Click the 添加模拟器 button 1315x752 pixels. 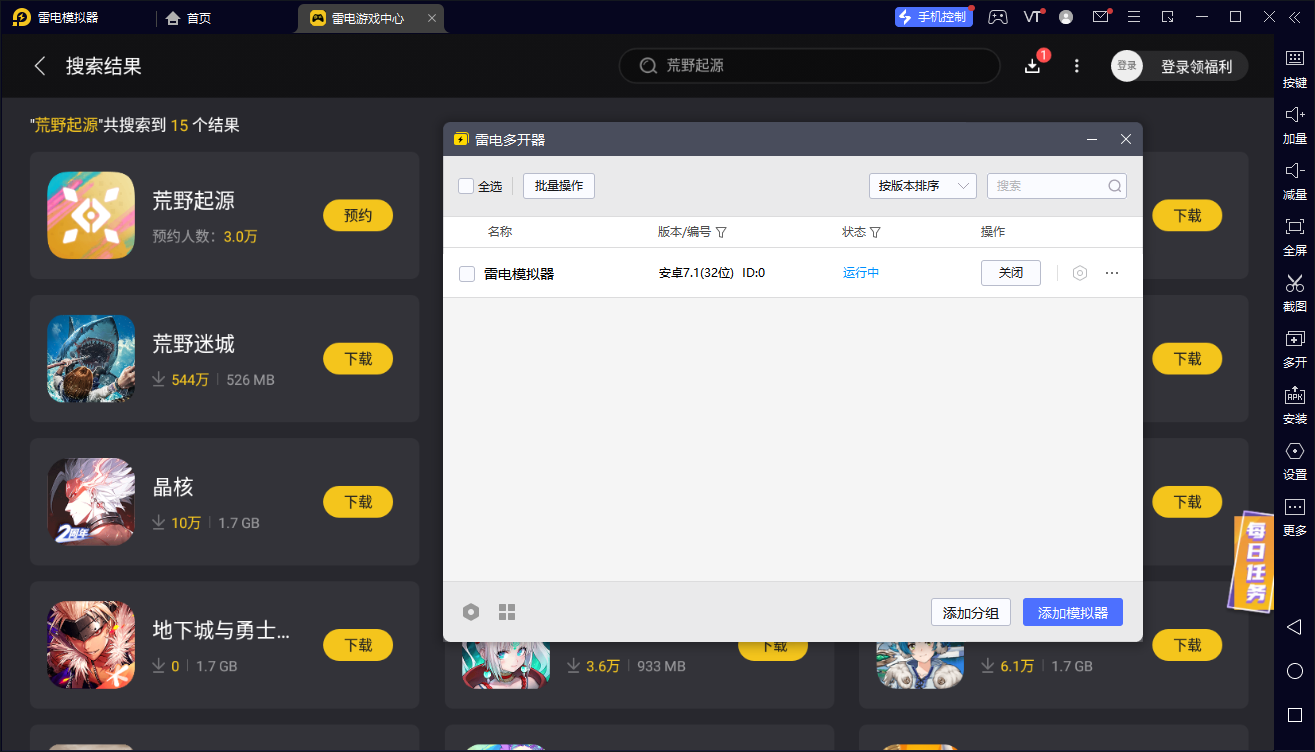coord(1073,612)
